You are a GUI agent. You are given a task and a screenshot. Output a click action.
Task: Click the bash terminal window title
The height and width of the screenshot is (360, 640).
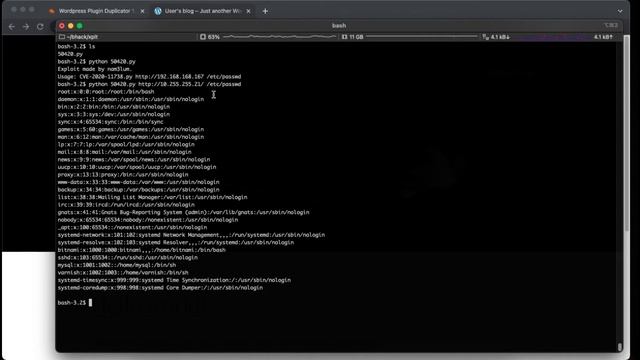[x=339, y=26]
